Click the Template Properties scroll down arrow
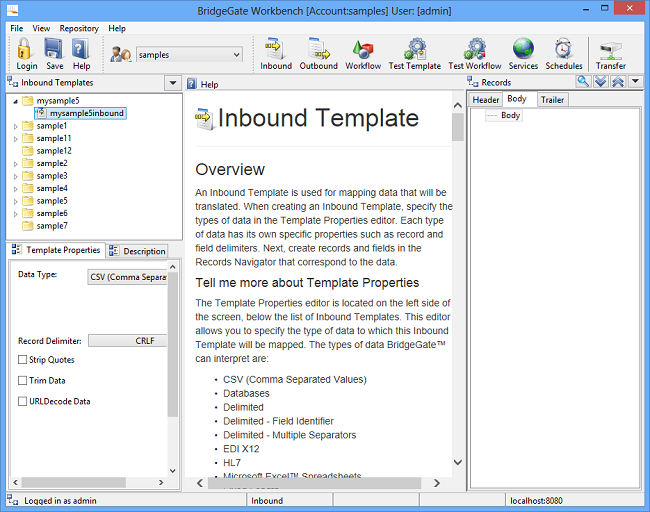The width and height of the screenshot is (650, 512). [173, 471]
